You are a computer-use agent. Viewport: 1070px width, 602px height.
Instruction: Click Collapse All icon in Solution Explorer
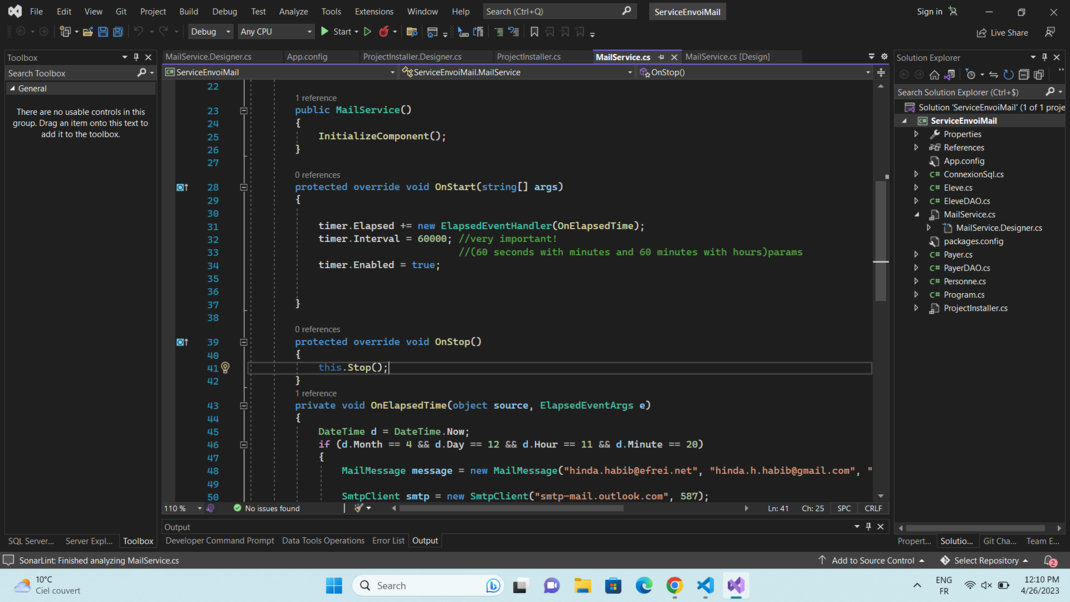click(x=1024, y=75)
